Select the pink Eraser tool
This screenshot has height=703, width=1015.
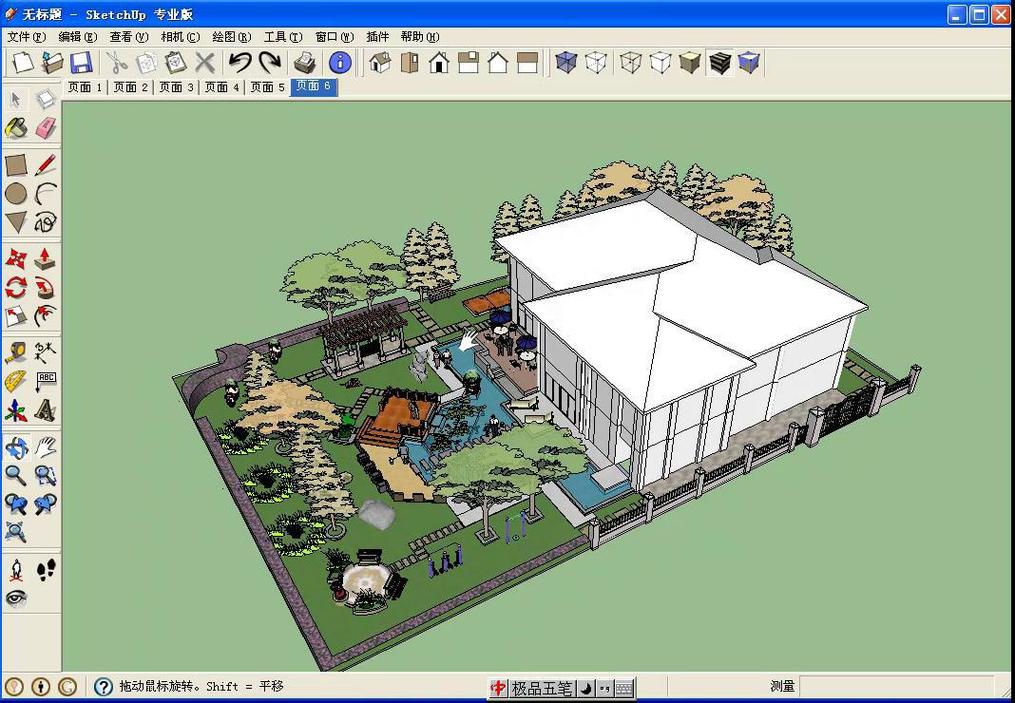(45, 128)
